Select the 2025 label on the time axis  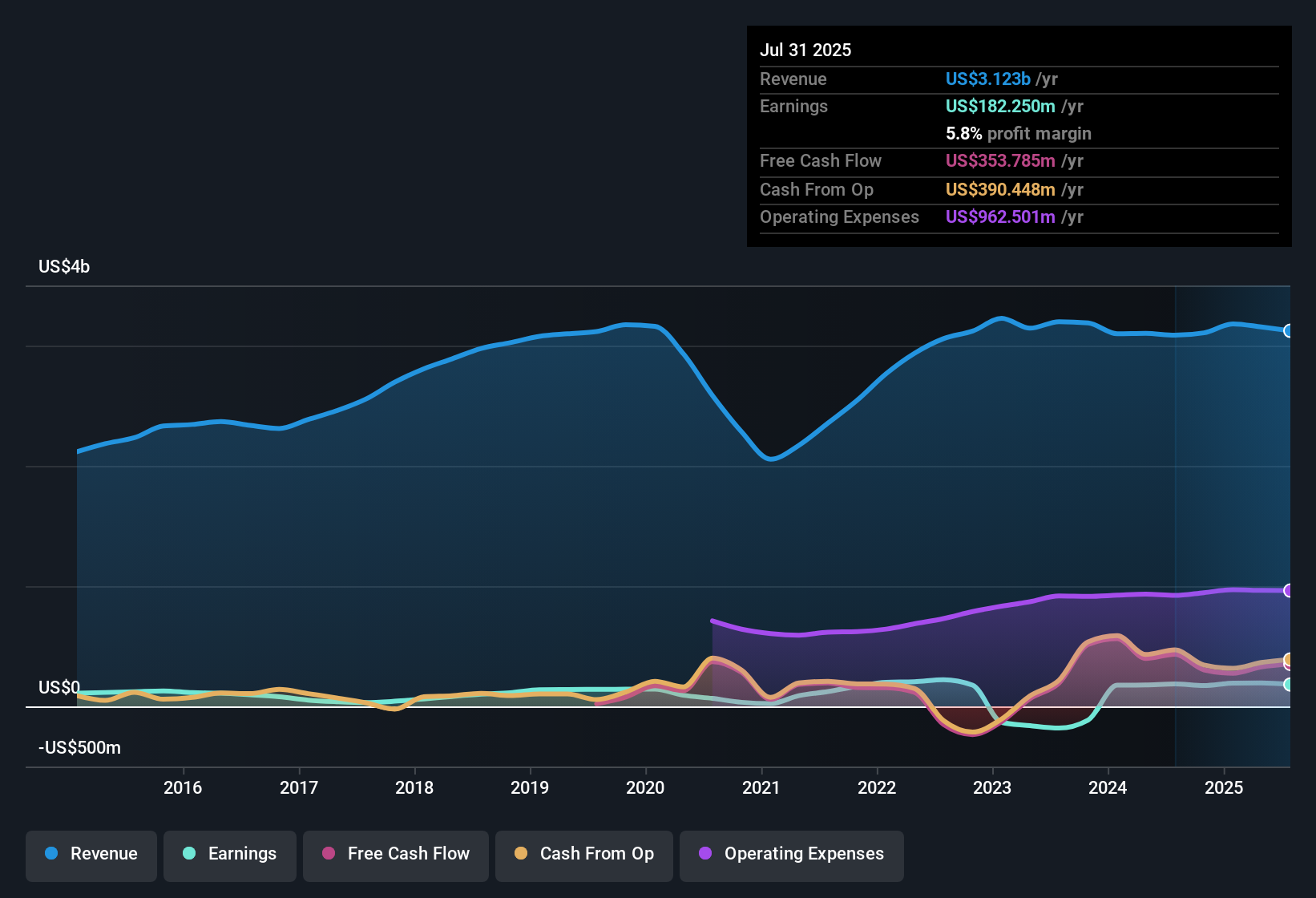pyautogui.click(x=1225, y=788)
